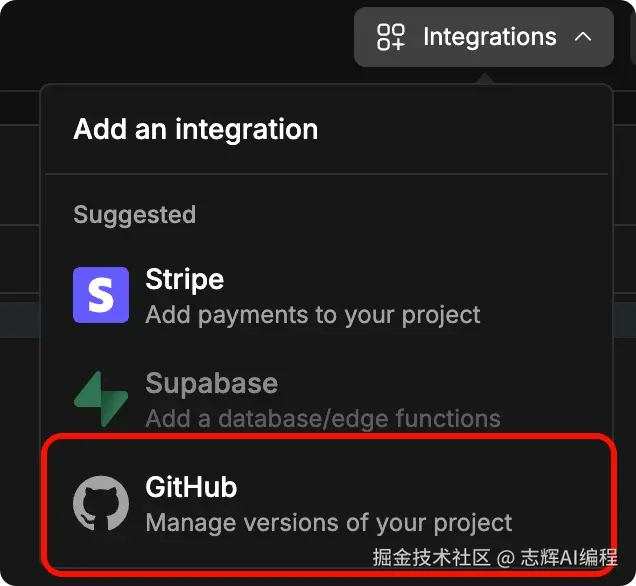Choose the GitHub integration title
This screenshot has width=636, height=586.
tap(191, 487)
